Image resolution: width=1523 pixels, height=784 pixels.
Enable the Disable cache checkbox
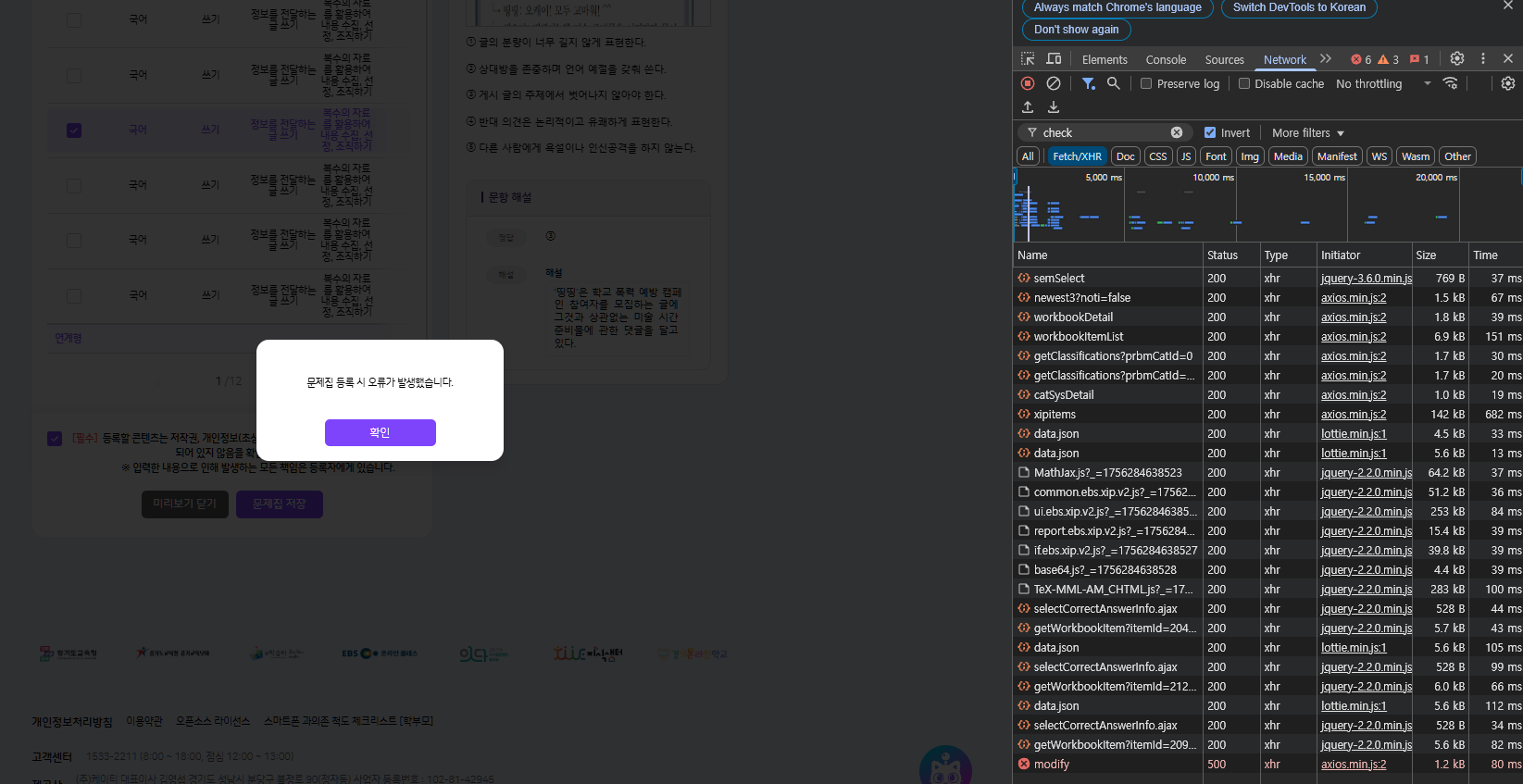point(1244,83)
